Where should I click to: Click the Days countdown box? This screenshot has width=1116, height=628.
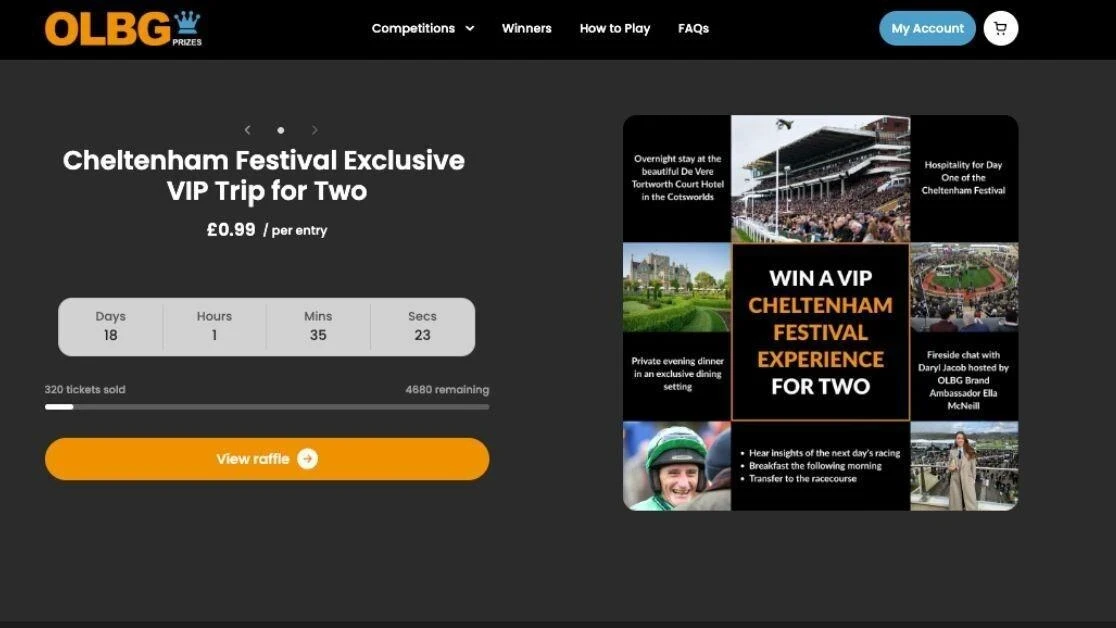pos(110,327)
